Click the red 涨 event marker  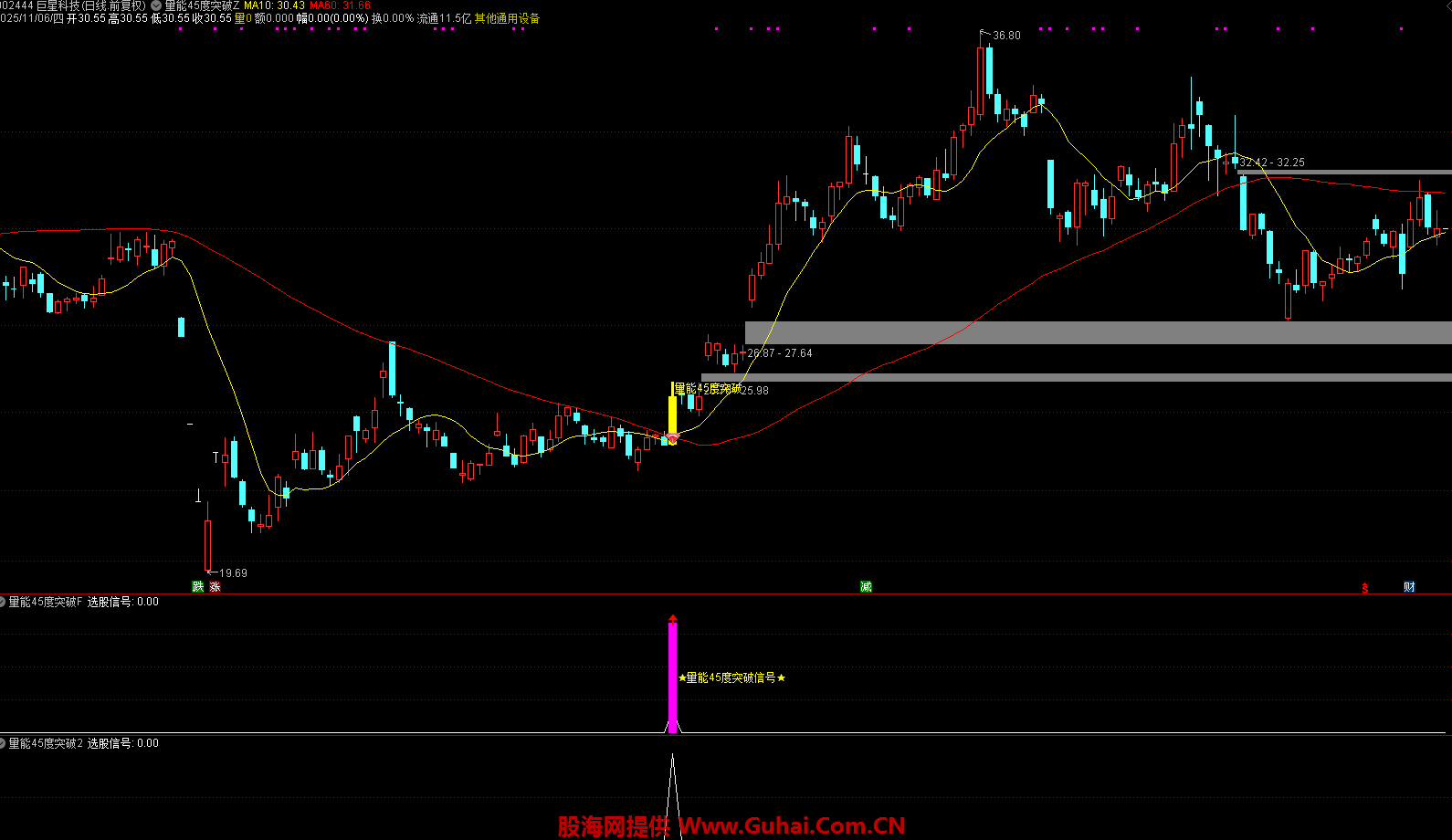[215, 586]
